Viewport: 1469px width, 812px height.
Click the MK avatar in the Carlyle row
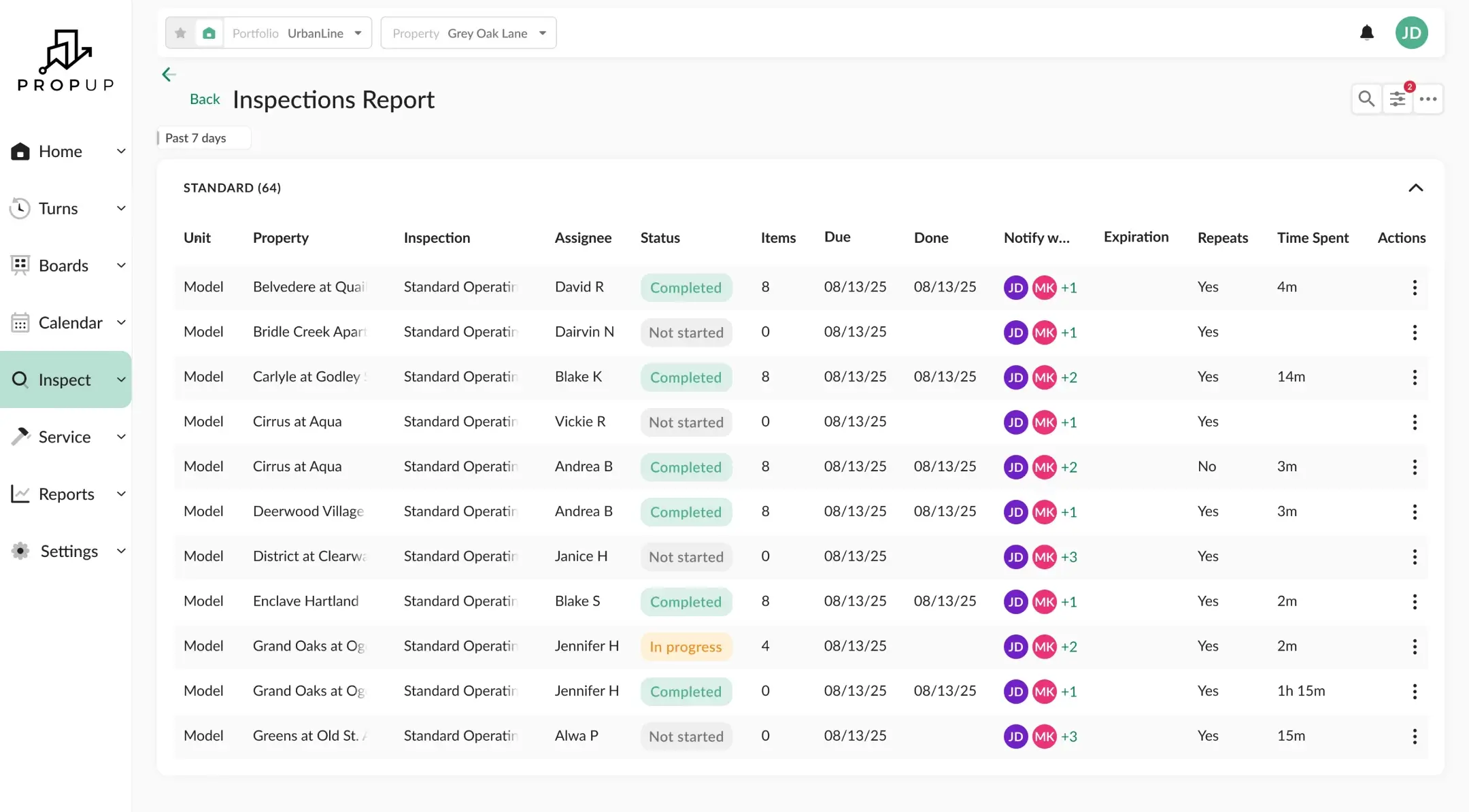pos(1044,377)
